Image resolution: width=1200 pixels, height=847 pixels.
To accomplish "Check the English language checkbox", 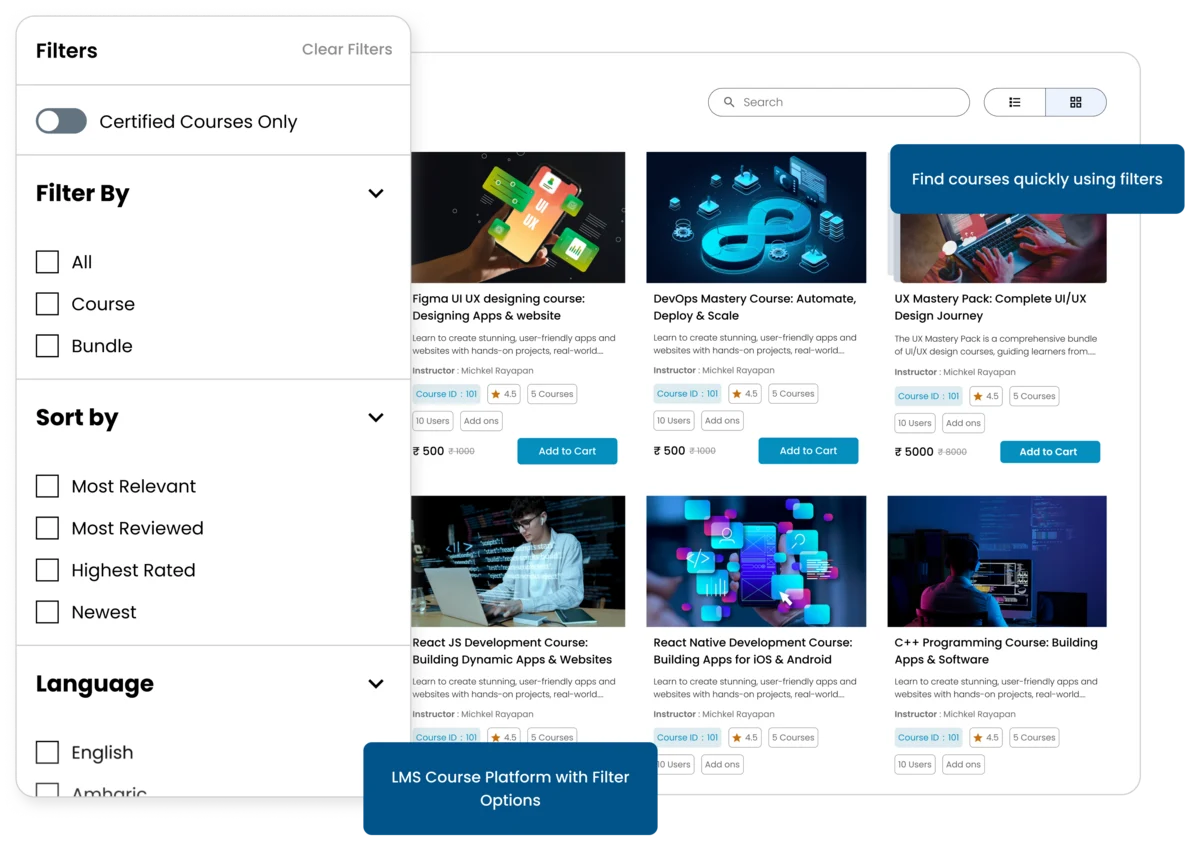I will [x=47, y=752].
